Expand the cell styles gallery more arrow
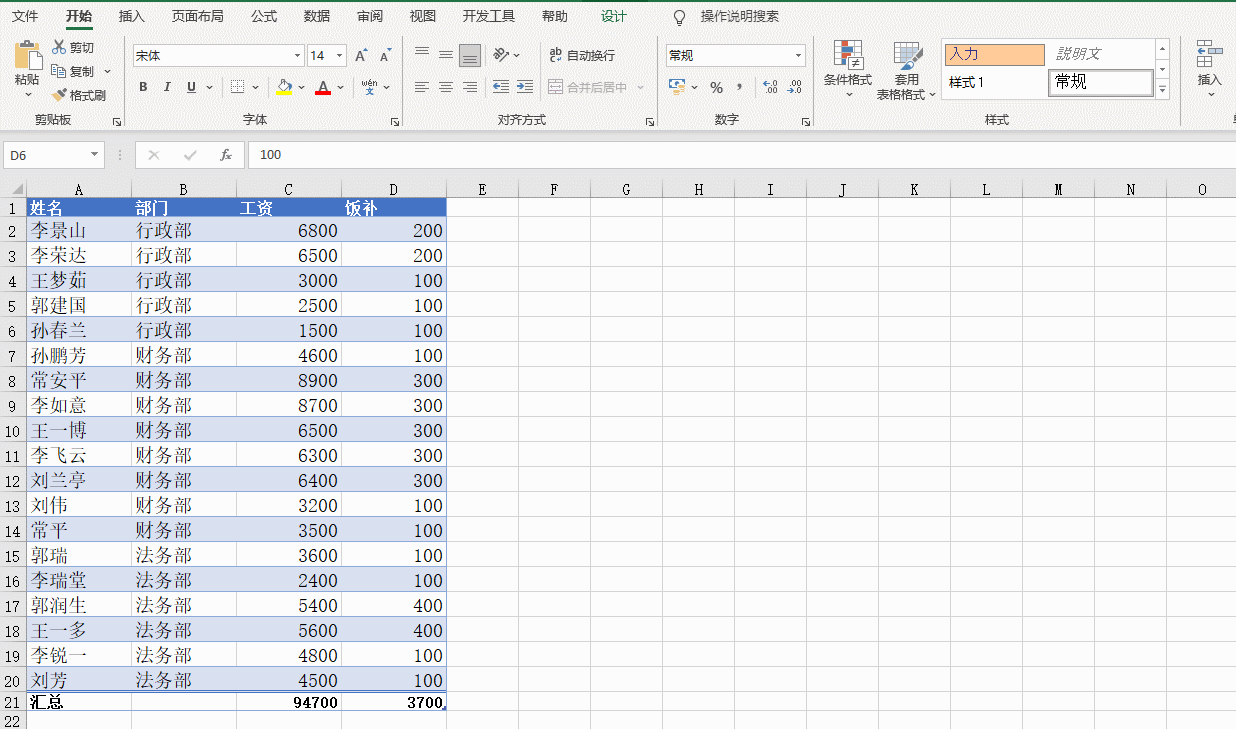This screenshot has height=729, width=1236. click(x=1162, y=90)
